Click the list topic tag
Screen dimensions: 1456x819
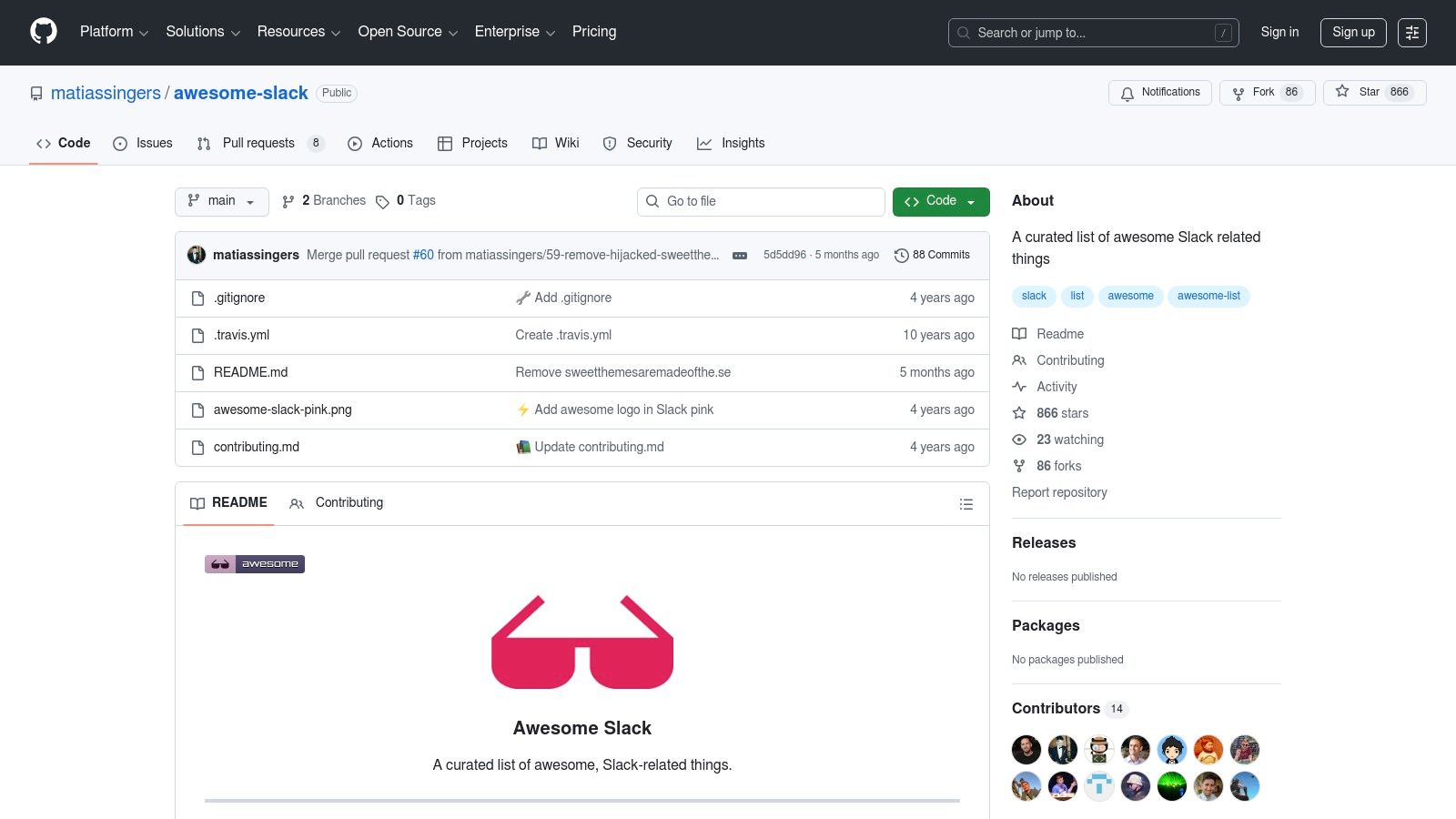pos(1077,296)
